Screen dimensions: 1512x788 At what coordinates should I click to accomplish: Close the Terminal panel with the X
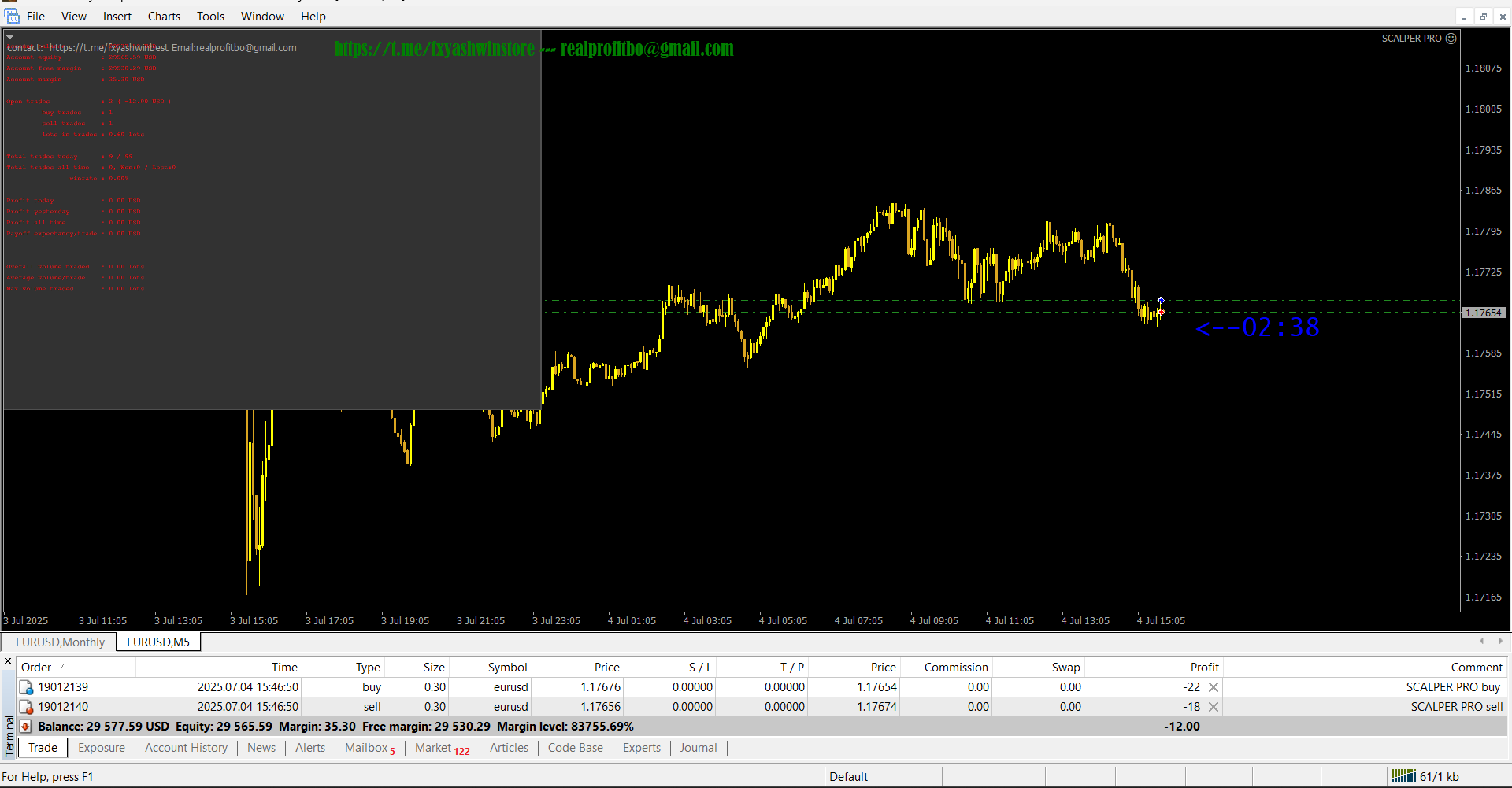pos(8,661)
